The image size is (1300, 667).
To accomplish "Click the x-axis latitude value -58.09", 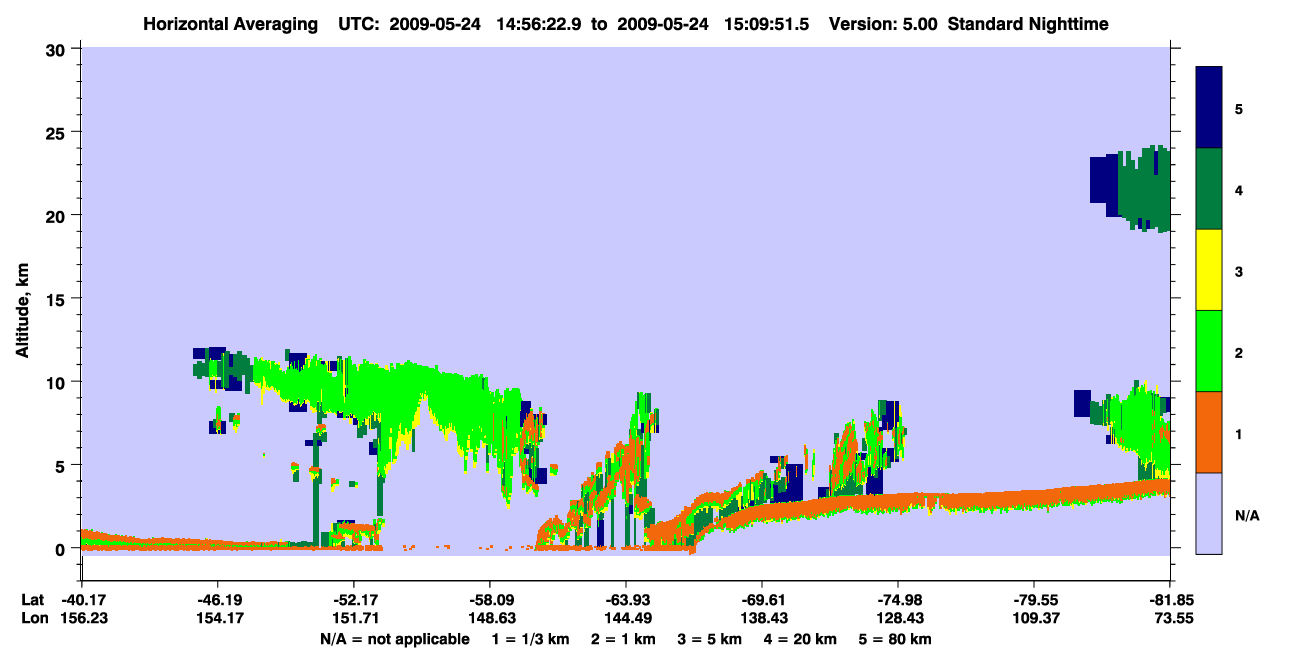I will click(x=489, y=600).
